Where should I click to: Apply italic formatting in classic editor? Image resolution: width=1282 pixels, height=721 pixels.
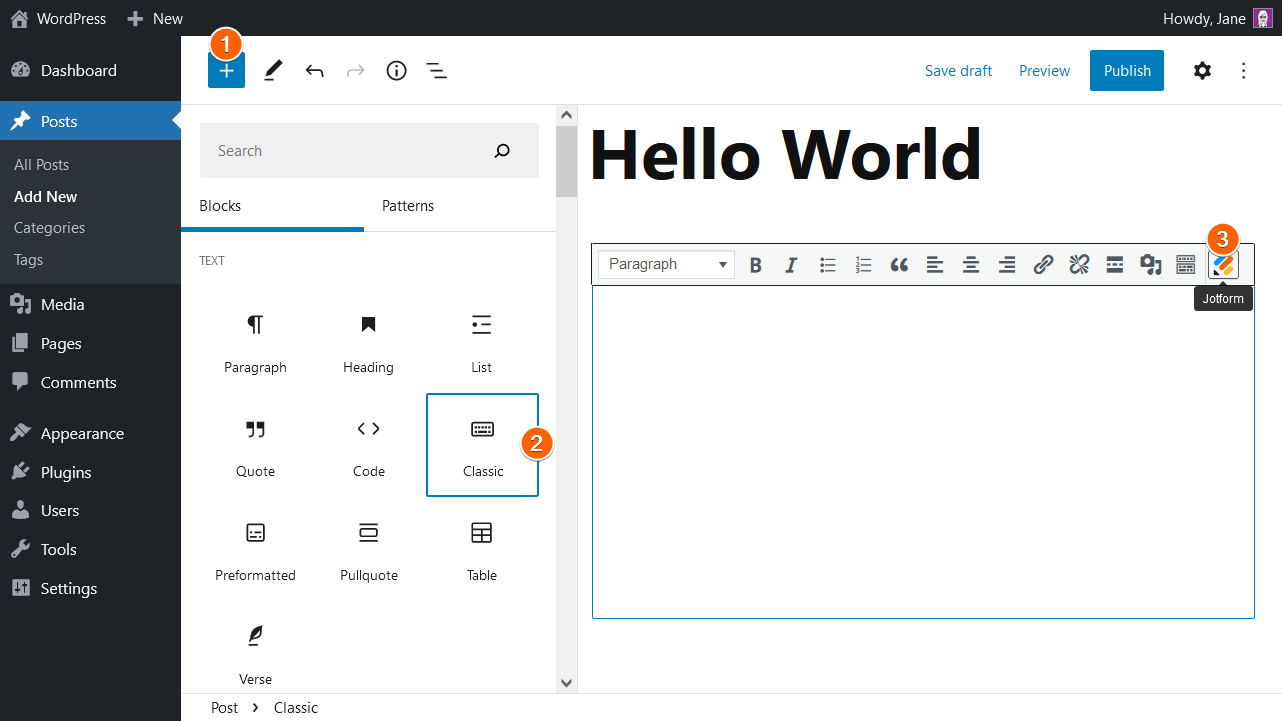pos(791,265)
